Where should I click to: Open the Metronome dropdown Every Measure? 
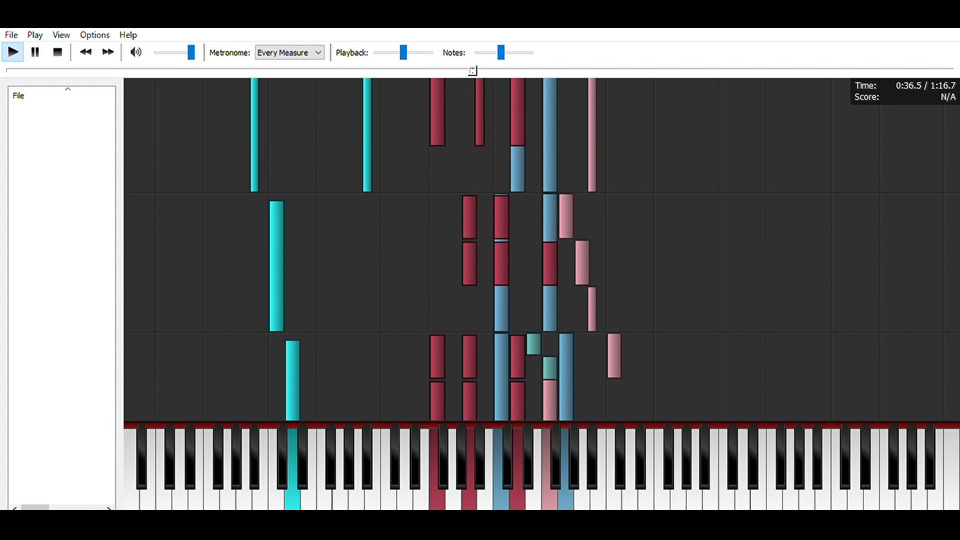290,53
